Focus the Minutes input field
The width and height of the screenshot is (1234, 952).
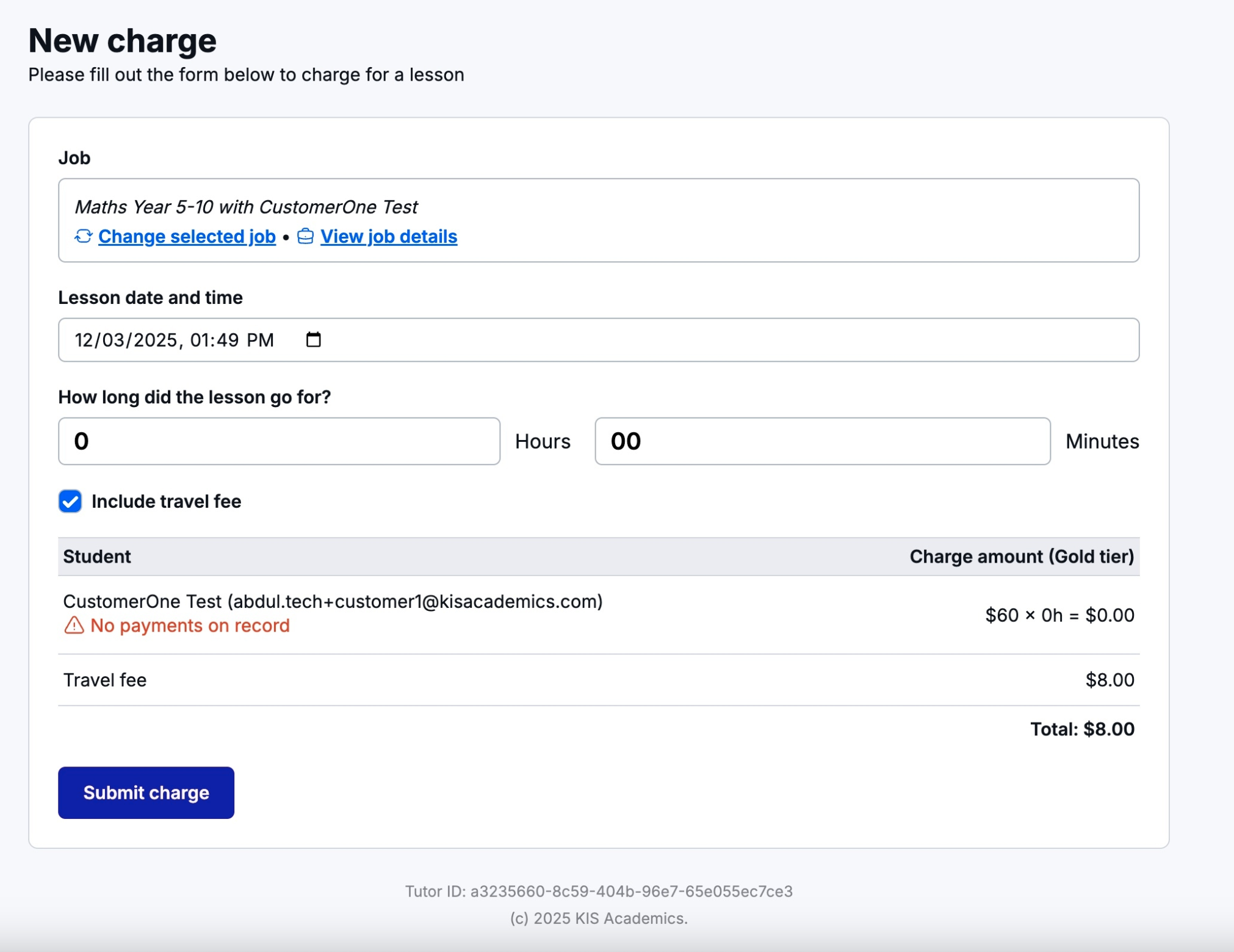(822, 441)
